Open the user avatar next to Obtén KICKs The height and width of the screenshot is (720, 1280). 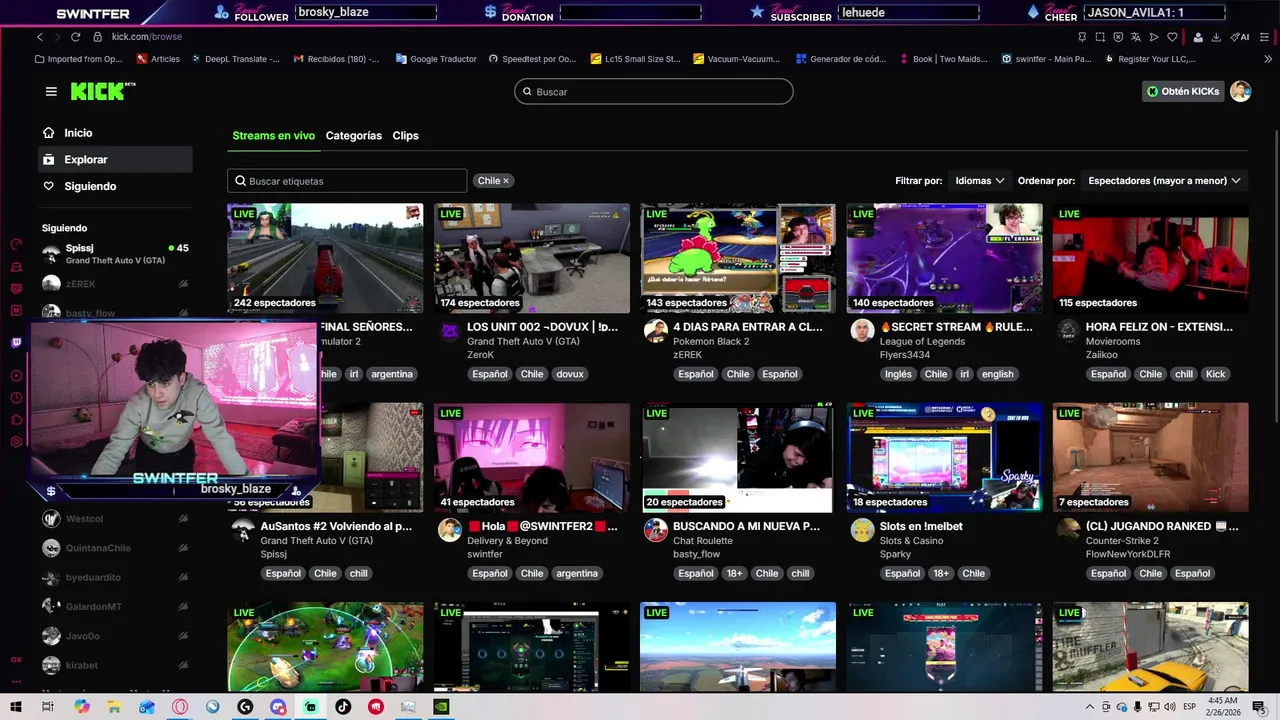click(x=1240, y=91)
